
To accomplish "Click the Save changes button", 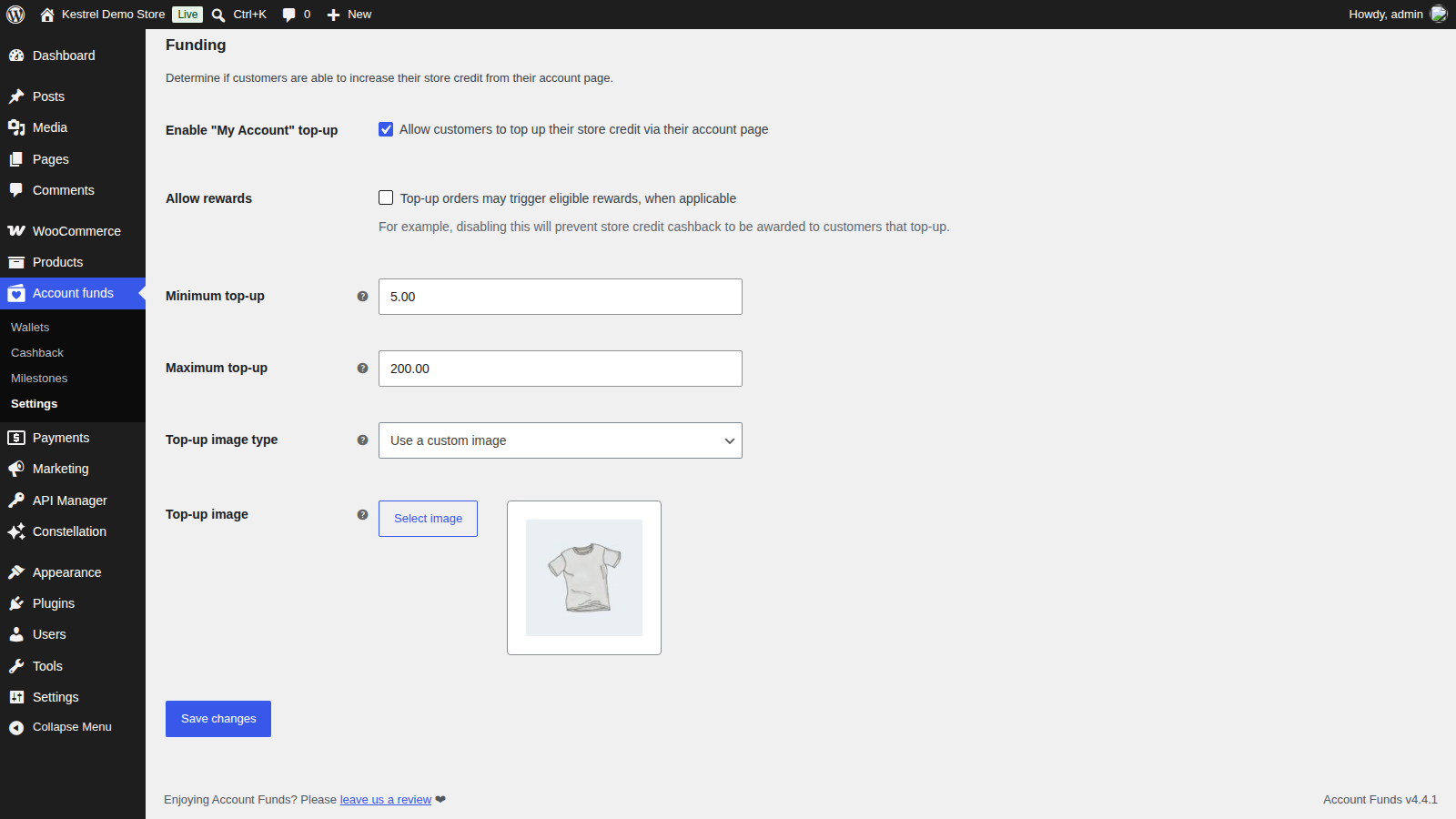I will [218, 719].
